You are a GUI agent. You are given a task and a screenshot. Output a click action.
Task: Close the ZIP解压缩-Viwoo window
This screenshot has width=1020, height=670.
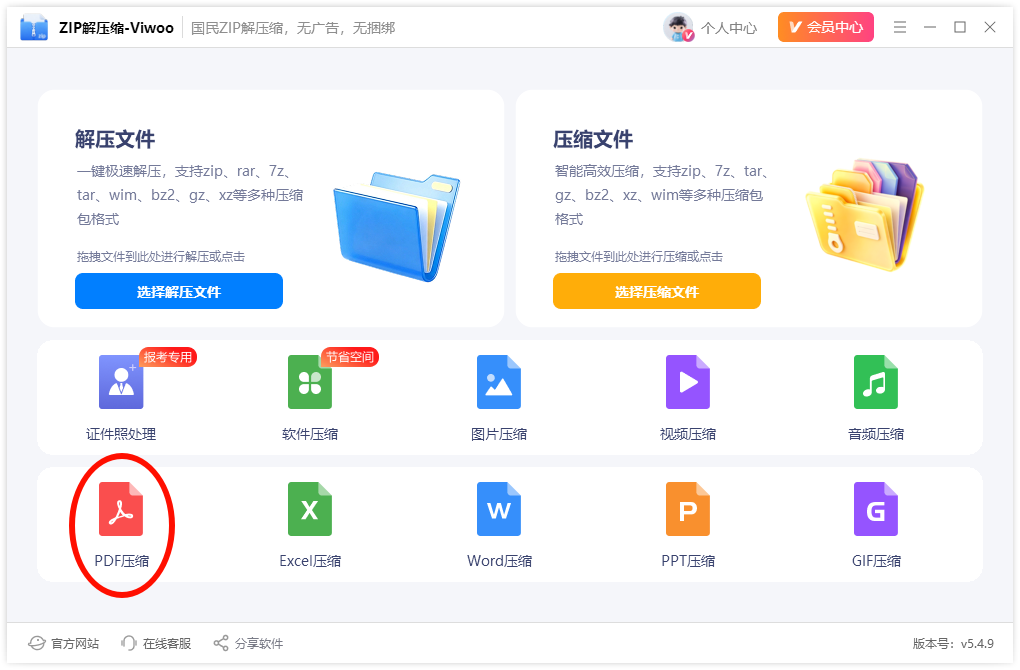(989, 27)
